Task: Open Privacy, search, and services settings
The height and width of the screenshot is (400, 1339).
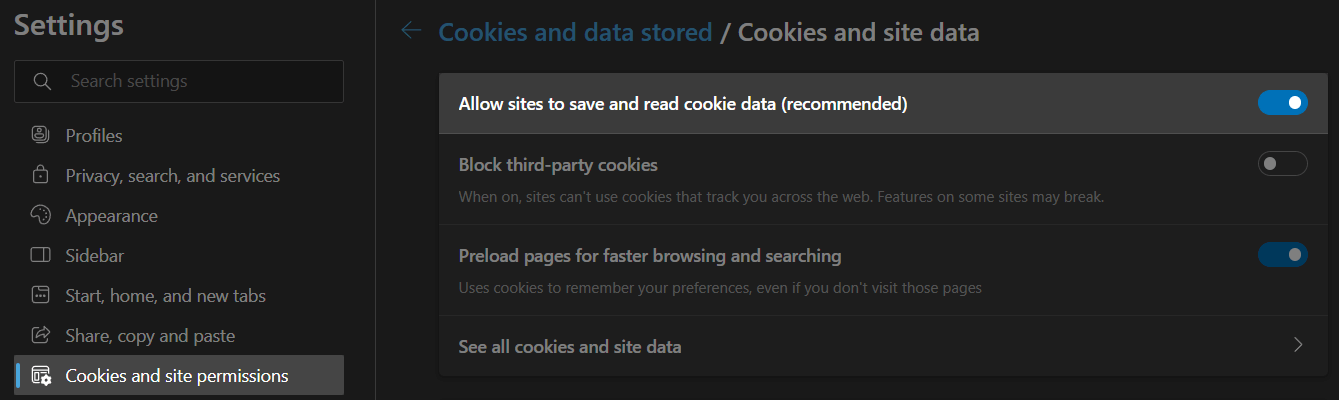Action: point(172,176)
